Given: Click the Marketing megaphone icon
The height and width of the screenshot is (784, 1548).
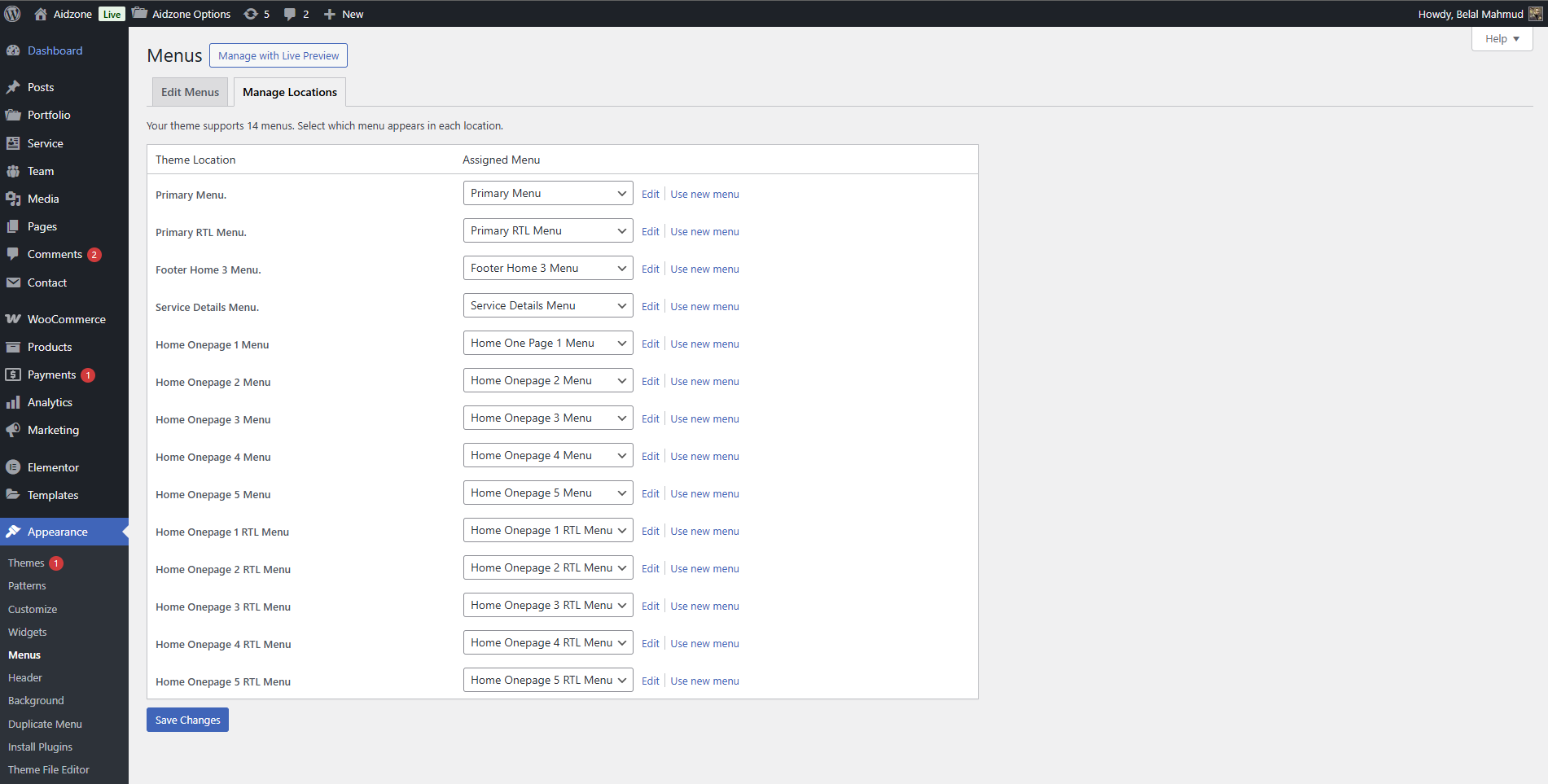Looking at the screenshot, I should tap(13, 430).
